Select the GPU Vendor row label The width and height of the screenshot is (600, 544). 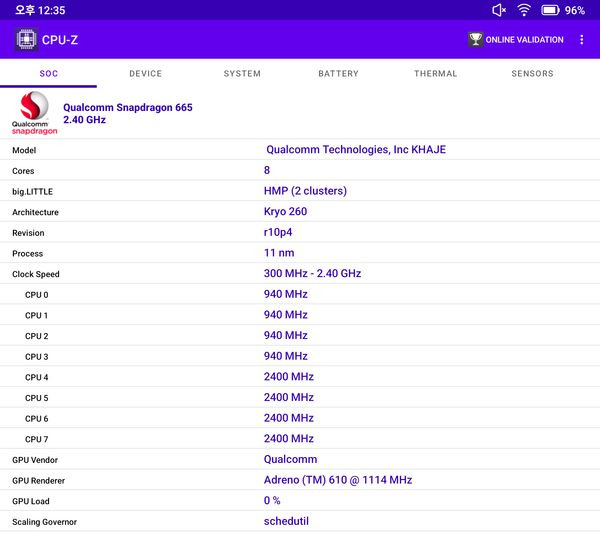click(35, 460)
